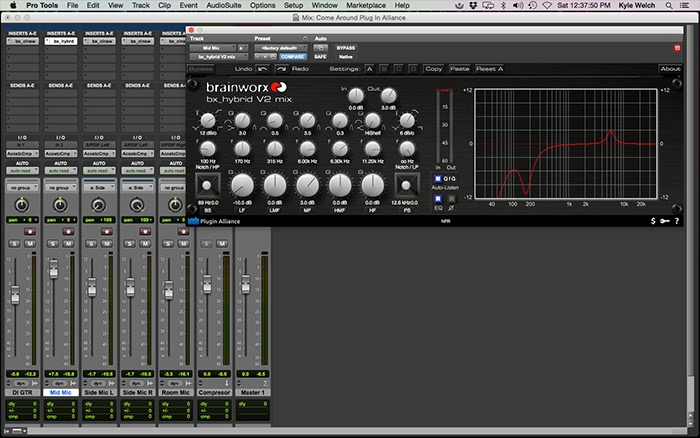Open the Window menu
This screenshot has height=438, width=700.
[325, 5]
